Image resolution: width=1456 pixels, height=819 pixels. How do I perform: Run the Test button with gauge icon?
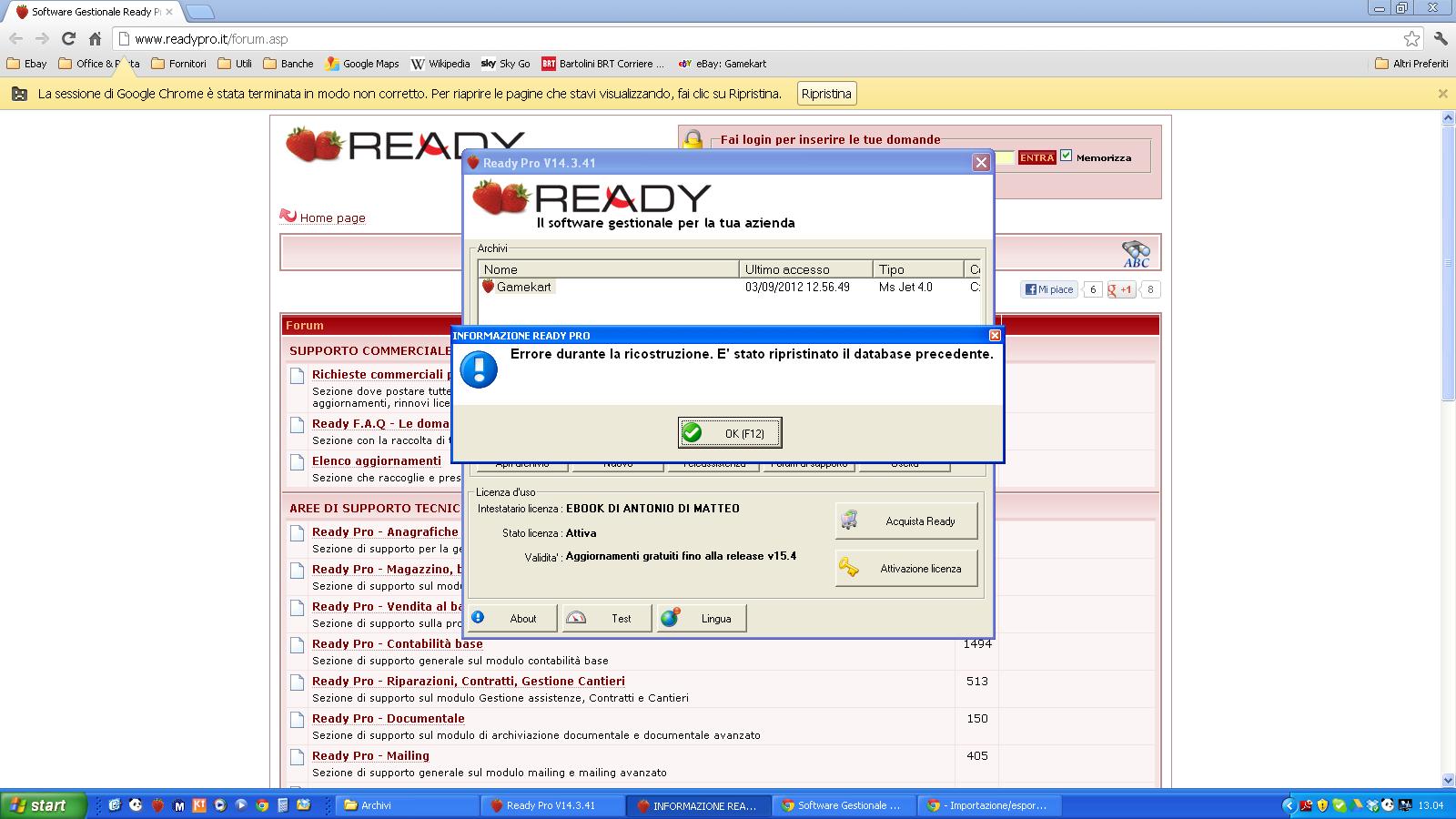(606, 619)
